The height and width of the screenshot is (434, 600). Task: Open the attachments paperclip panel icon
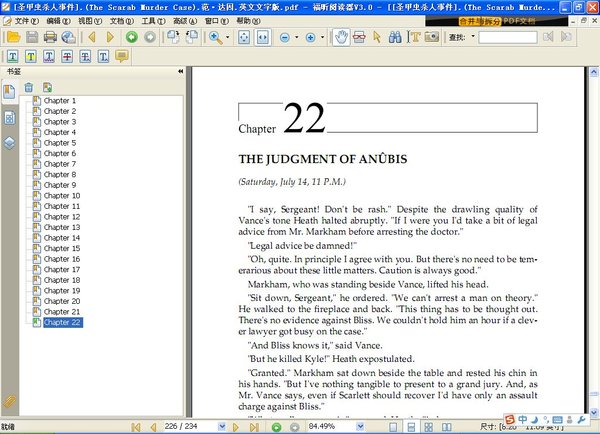tap(9, 402)
